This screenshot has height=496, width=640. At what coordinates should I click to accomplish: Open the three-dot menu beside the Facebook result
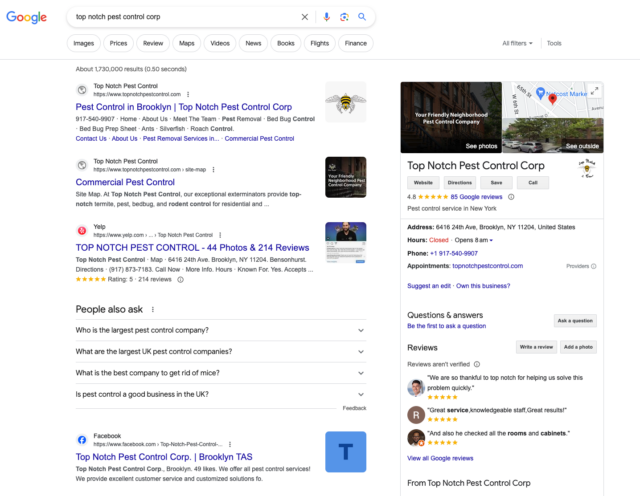click(x=229, y=443)
